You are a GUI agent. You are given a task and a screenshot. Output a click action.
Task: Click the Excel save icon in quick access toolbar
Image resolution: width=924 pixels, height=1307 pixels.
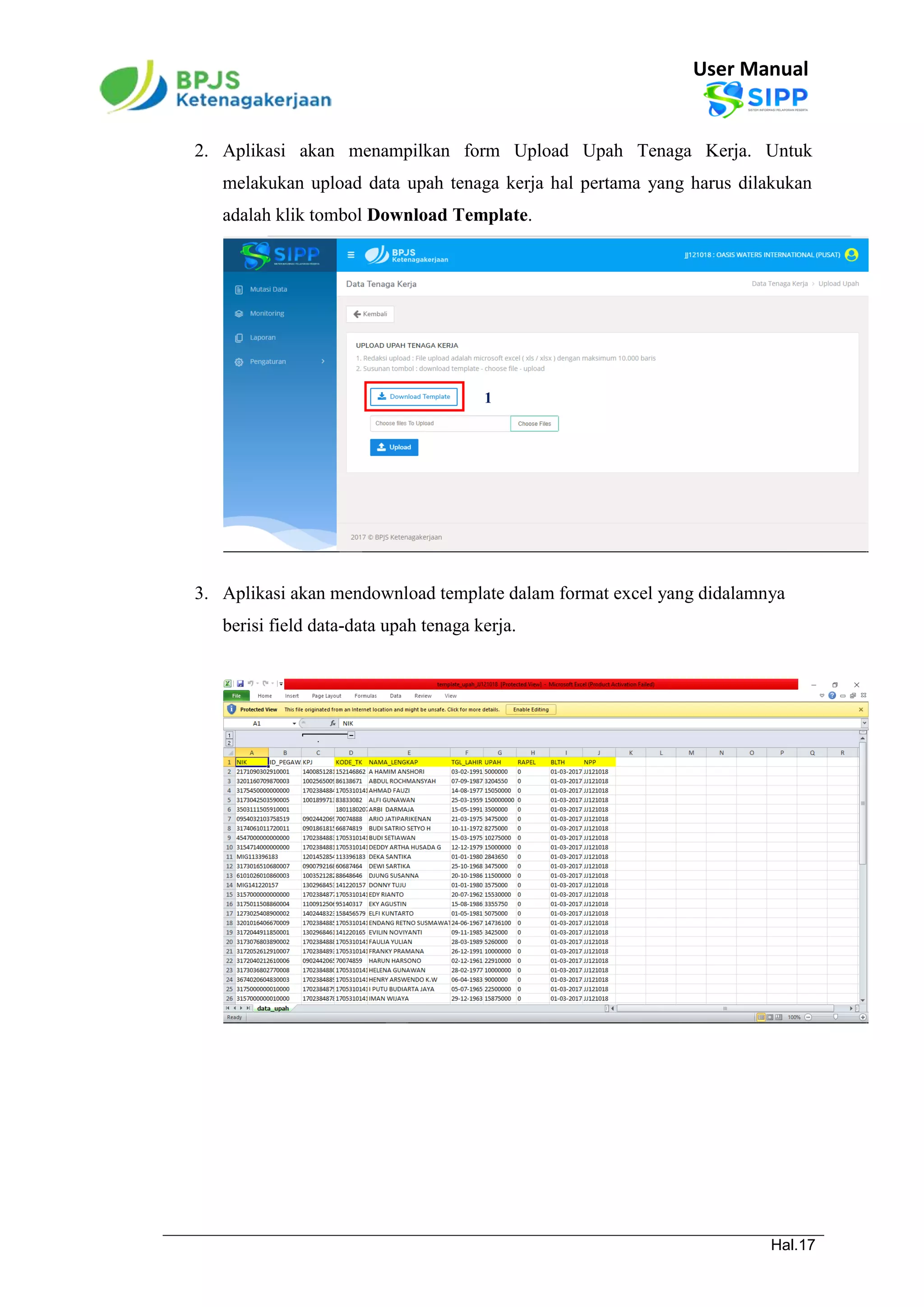240,684
